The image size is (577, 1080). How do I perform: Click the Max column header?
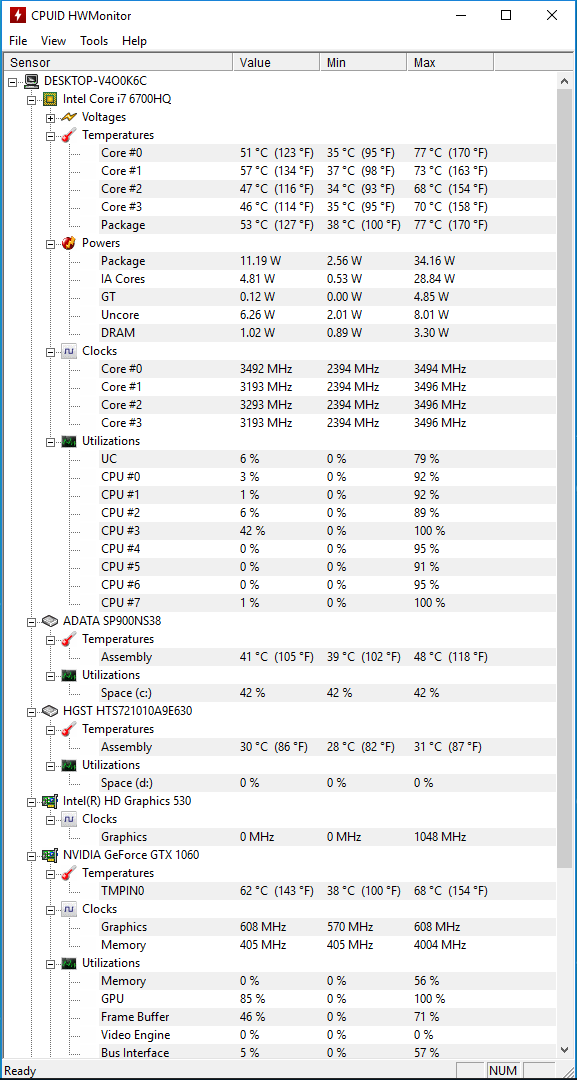tap(450, 63)
